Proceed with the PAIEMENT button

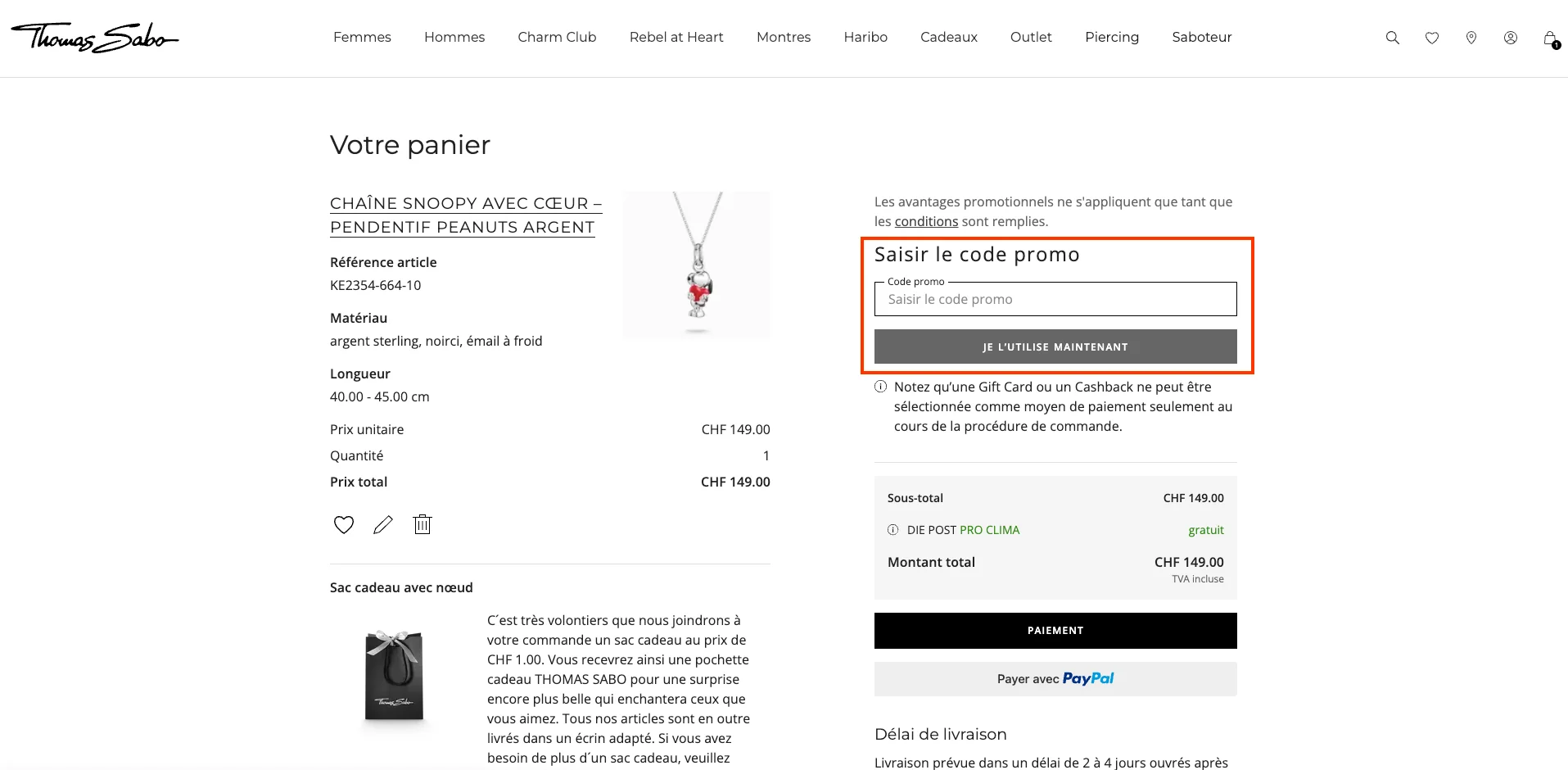[x=1055, y=630]
